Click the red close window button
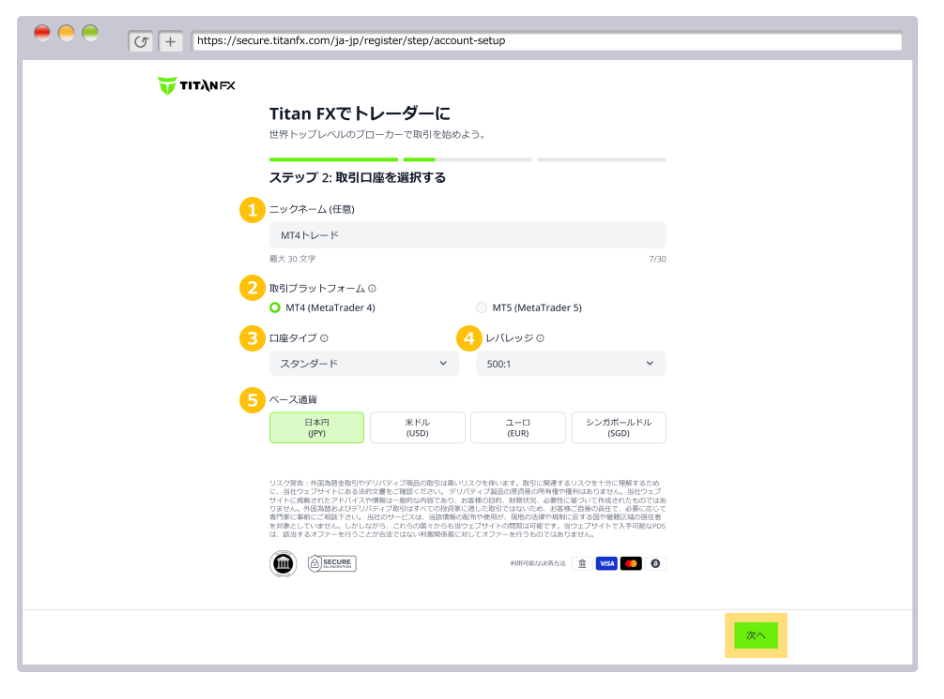 coord(42,33)
